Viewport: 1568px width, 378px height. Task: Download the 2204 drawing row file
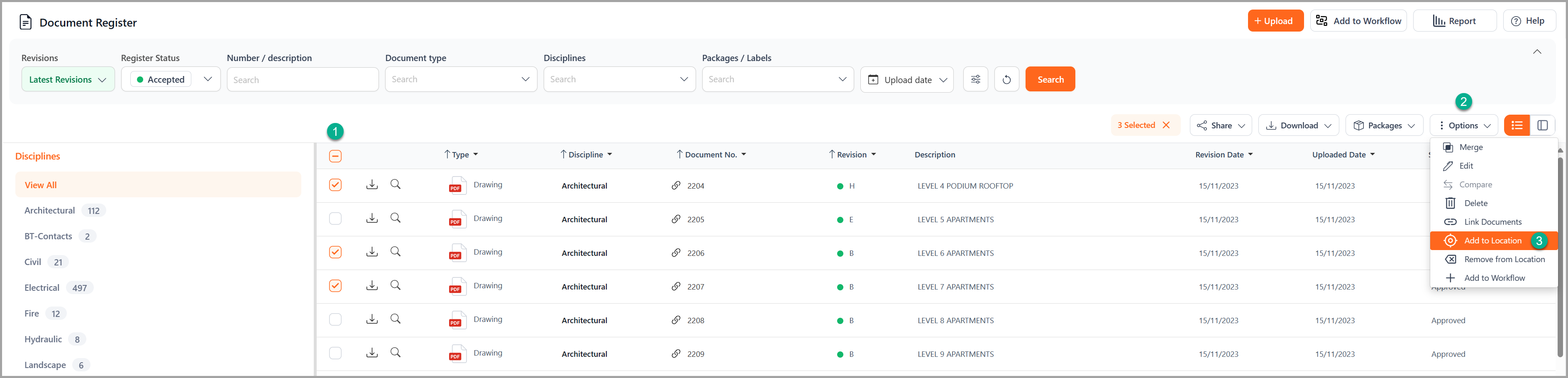tap(372, 185)
